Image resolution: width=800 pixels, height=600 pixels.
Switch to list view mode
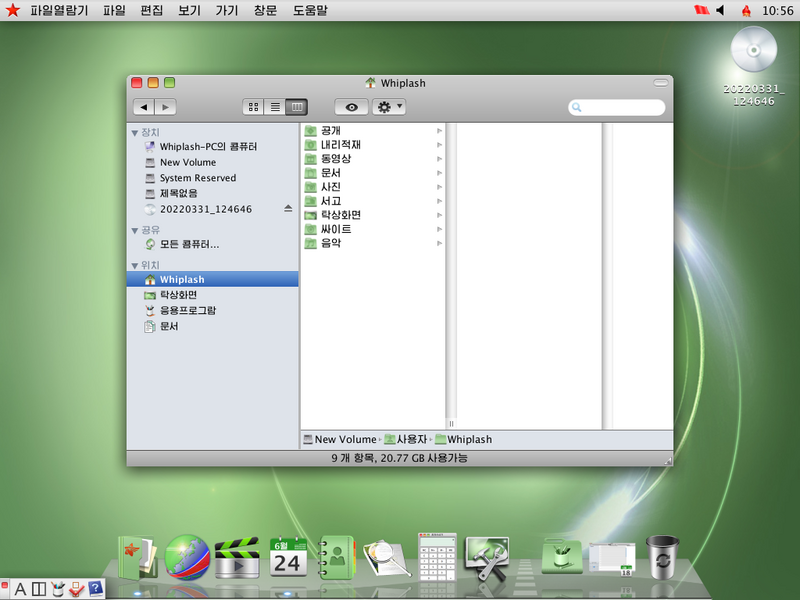pos(275,107)
